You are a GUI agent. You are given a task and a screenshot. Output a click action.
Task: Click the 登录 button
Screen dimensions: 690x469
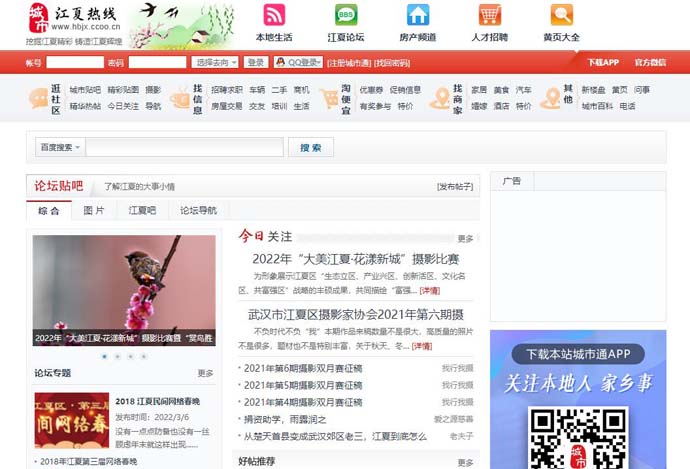point(256,62)
